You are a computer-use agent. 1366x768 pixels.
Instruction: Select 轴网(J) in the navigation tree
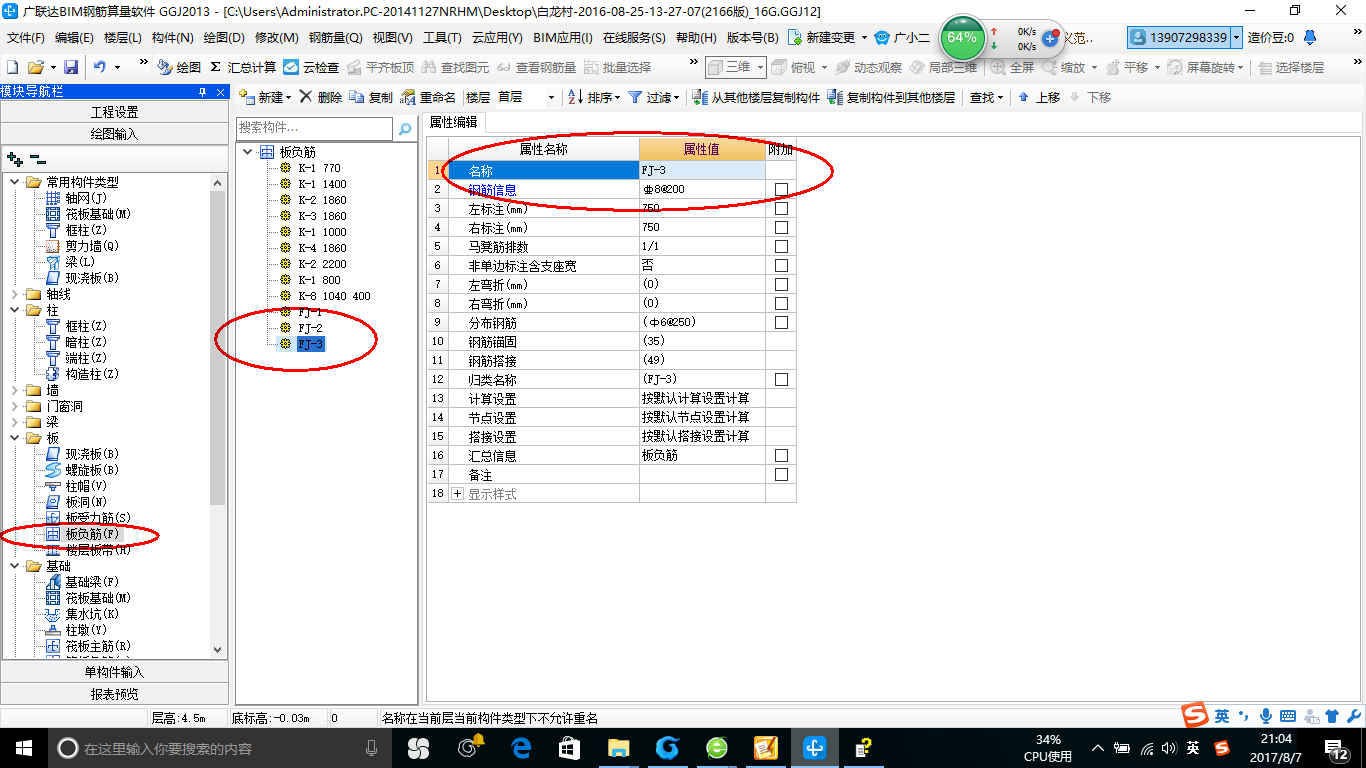pos(84,198)
